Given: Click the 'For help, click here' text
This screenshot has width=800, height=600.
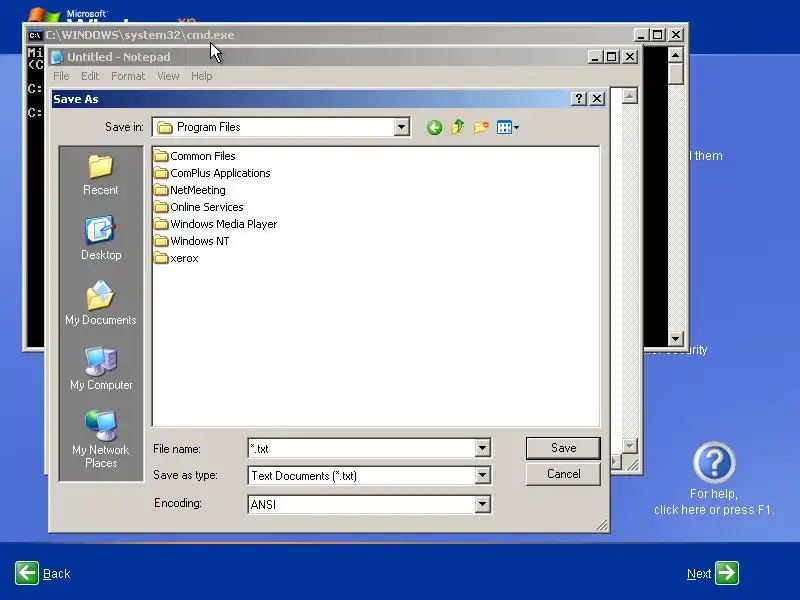Looking at the screenshot, I should [x=714, y=502].
